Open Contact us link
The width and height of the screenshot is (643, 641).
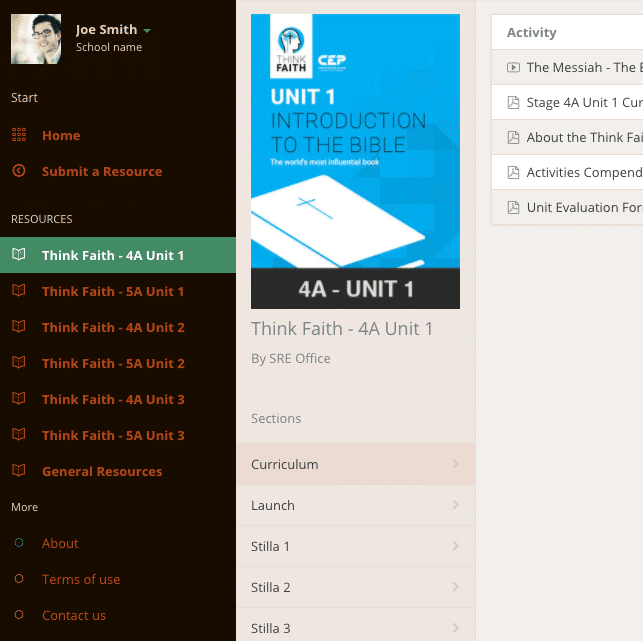coord(74,615)
